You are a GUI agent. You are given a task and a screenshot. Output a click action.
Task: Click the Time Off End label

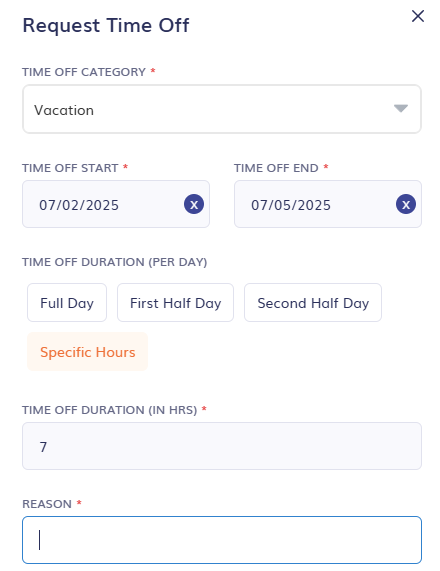(276, 168)
